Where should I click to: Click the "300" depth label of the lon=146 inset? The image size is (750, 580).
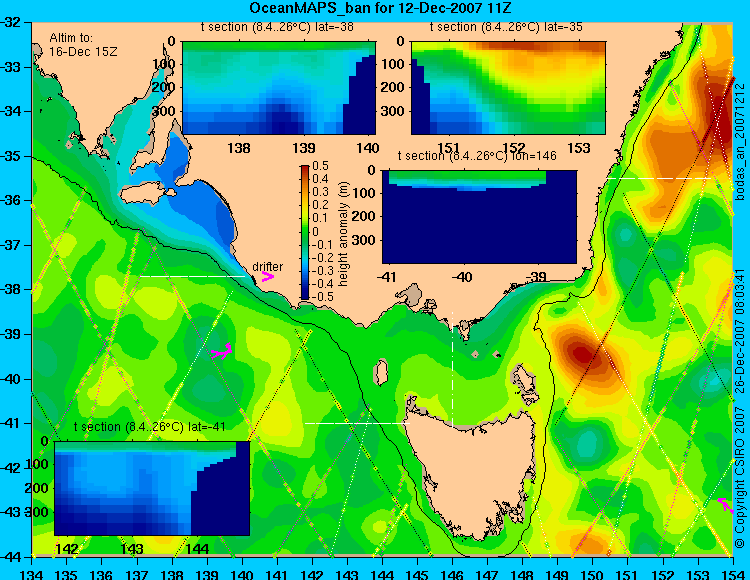pos(366,240)
